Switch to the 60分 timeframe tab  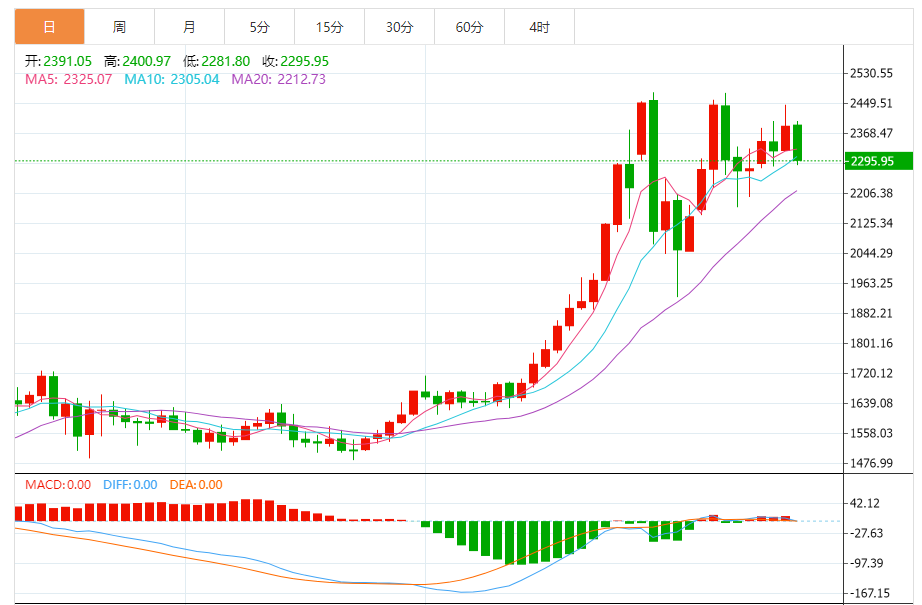pyautogui.click(x=469, y=27)
